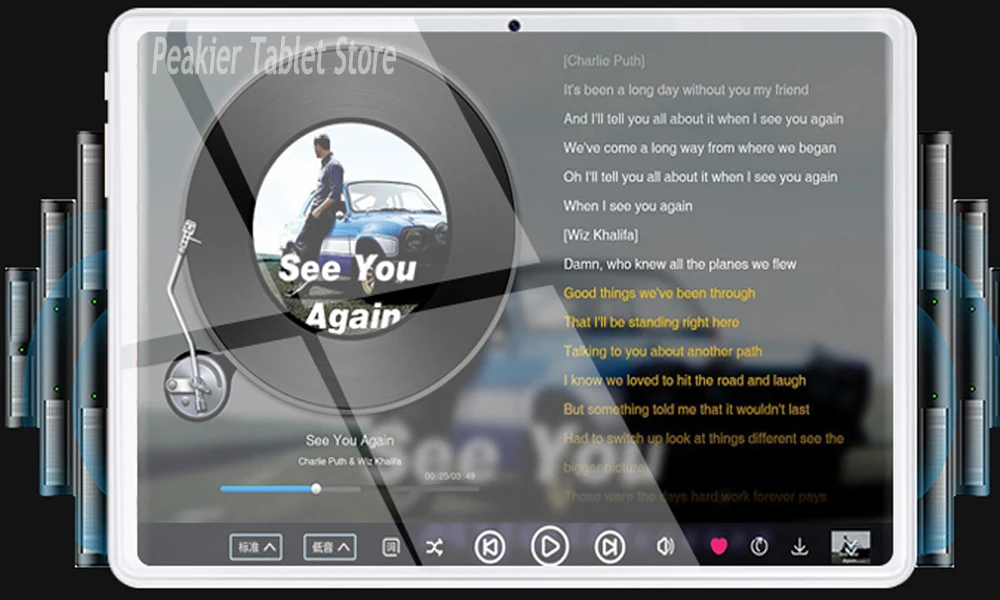Play the song See You Again
The image size is (1000, 600).
(x=550, y=546)
